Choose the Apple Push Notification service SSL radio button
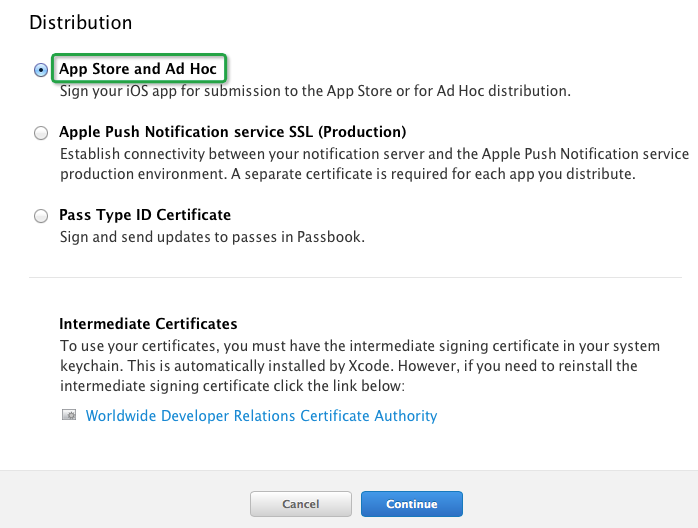Screen dimensions: 698x528 coord(40,133)
